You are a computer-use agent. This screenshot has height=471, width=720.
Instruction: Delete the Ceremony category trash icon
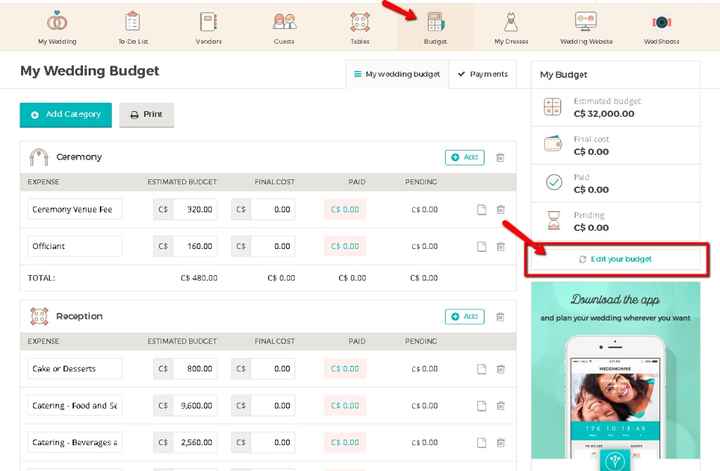[x=500, y=158]
